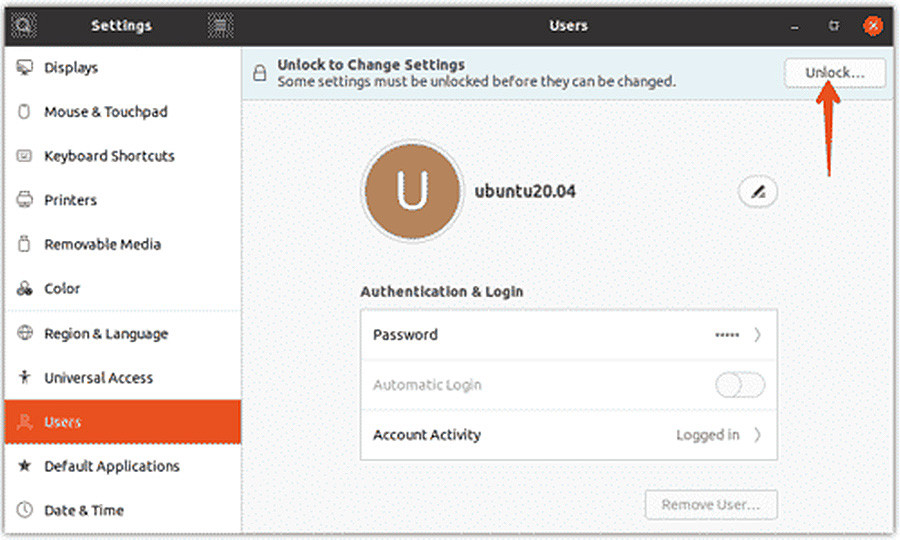
Task: Open Keyboard Shortcuts settings panel
Action: tap(109, 156)
